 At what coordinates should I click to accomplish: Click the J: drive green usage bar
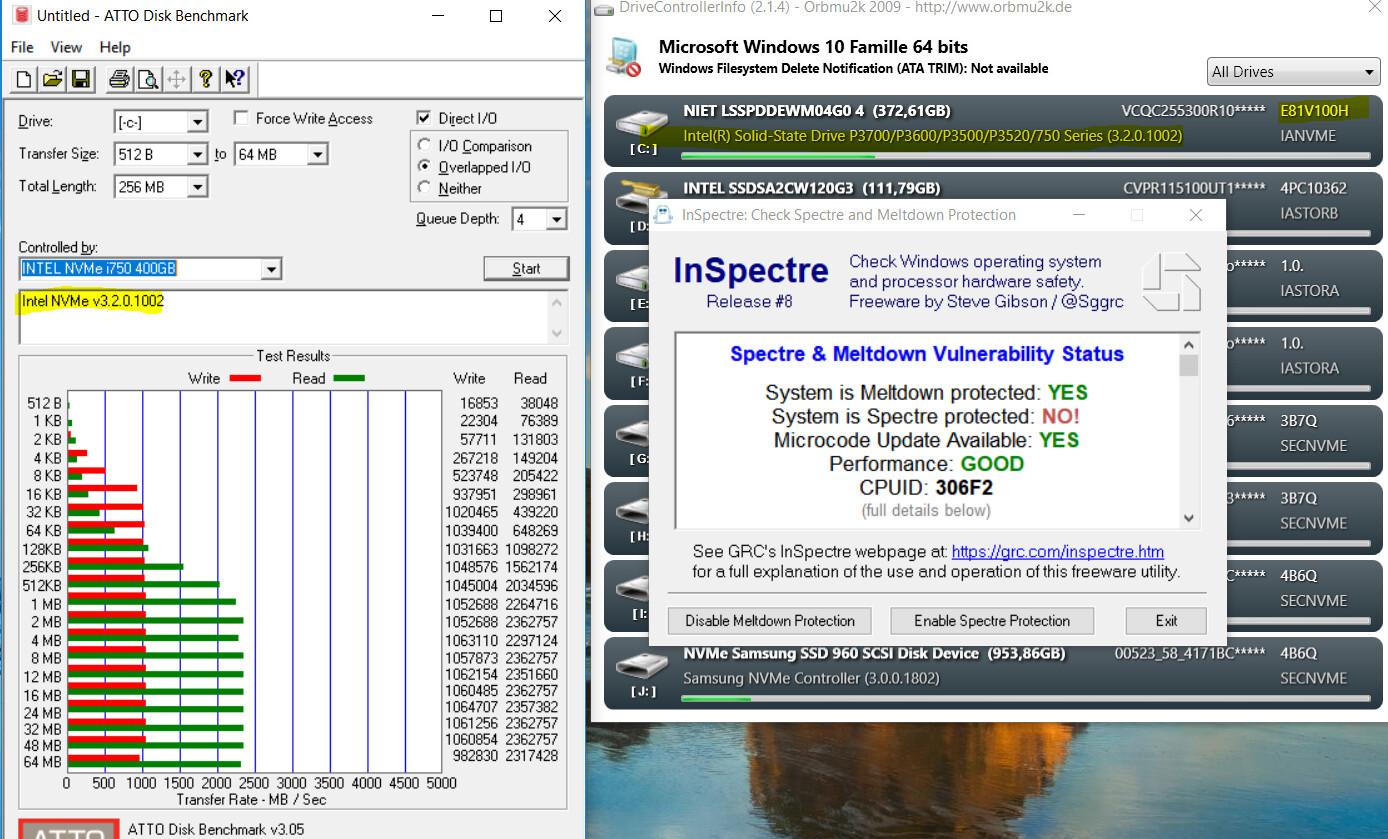point(715,699)
